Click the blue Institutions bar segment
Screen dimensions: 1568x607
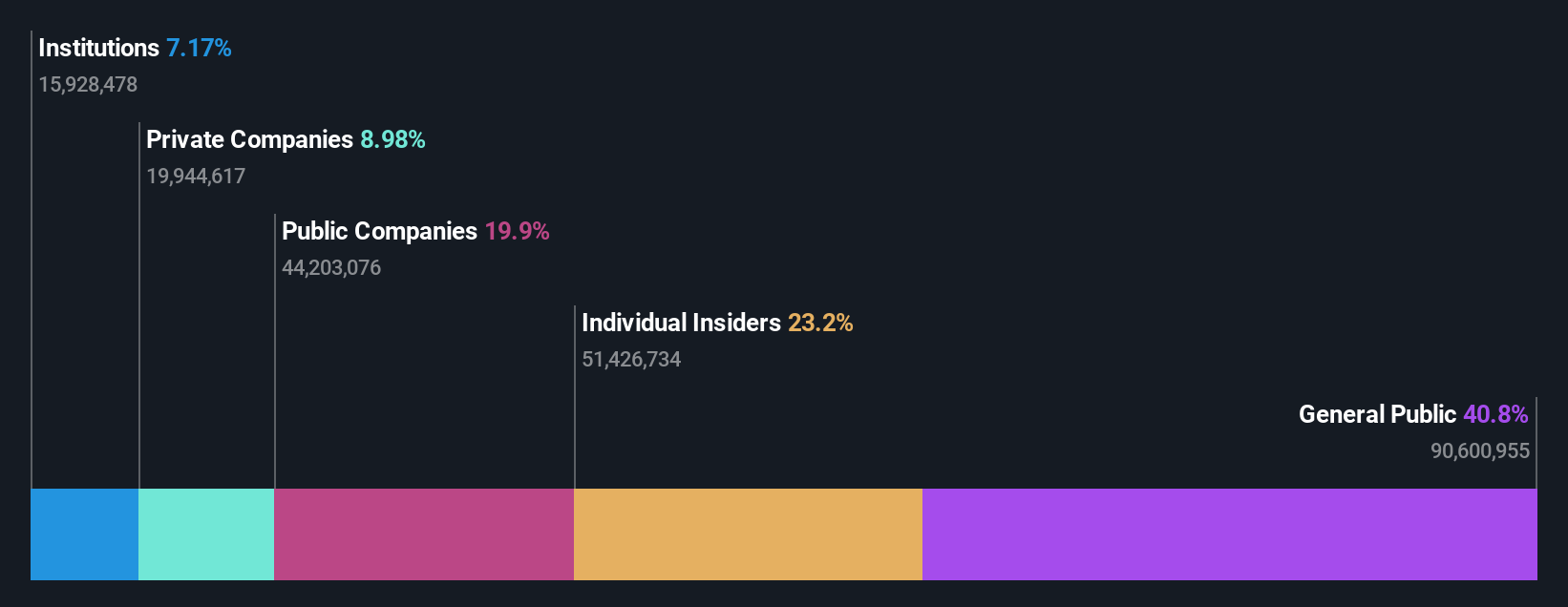84,534
